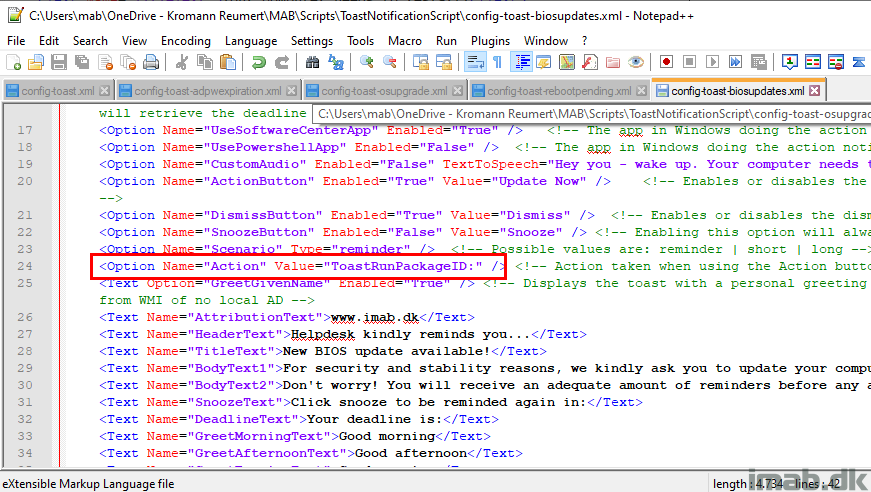The image size is (871, 492).
Task: Toggle monitoring (eye) toolbar icon
Action: [x=636, y=62]
